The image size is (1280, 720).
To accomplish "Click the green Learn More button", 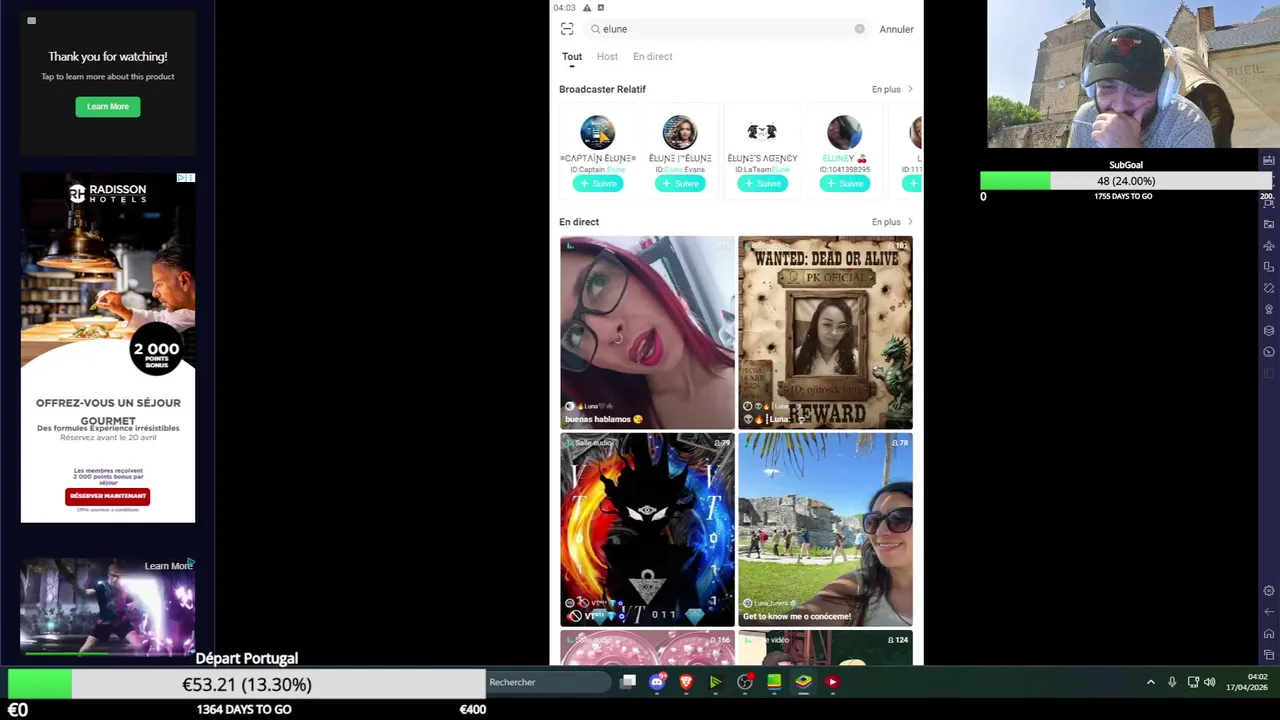I will tap(108, 106).
